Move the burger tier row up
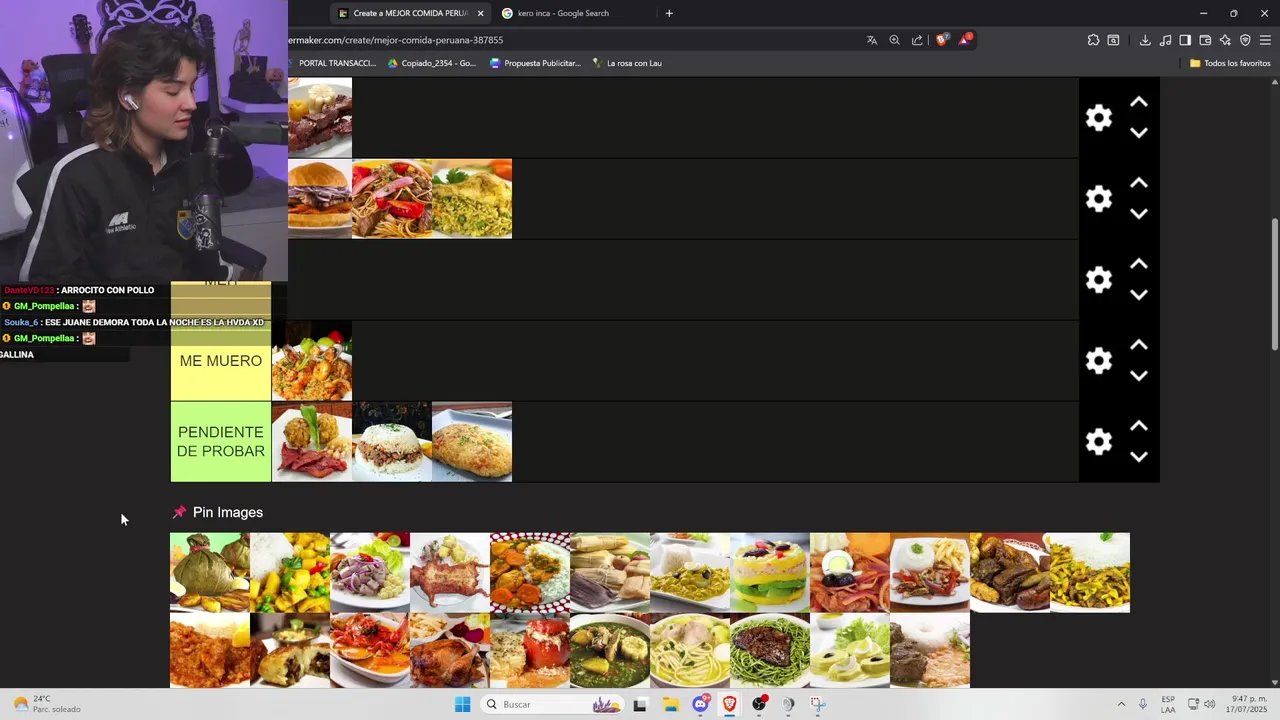This screenshot has height=720, width=1280. point(1138,183)
